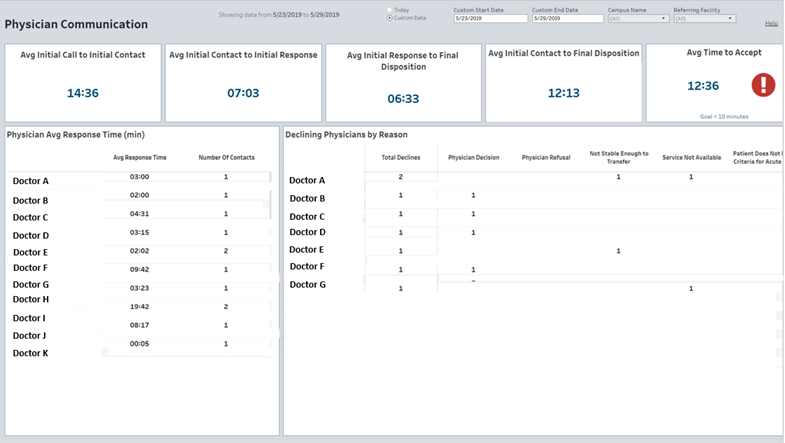Select Doctor C in the declining physicians table
The height and width of the screenshot is (443, 785).
tap(307, 216)
